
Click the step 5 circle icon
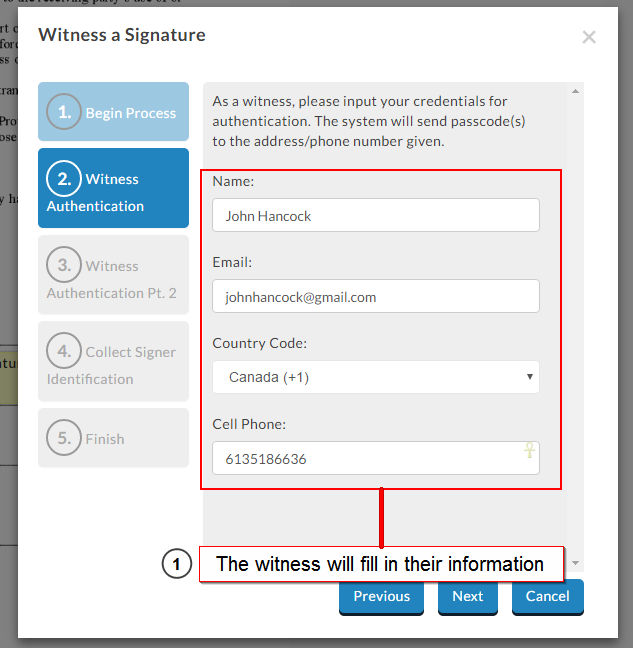(x=64, y=438)
